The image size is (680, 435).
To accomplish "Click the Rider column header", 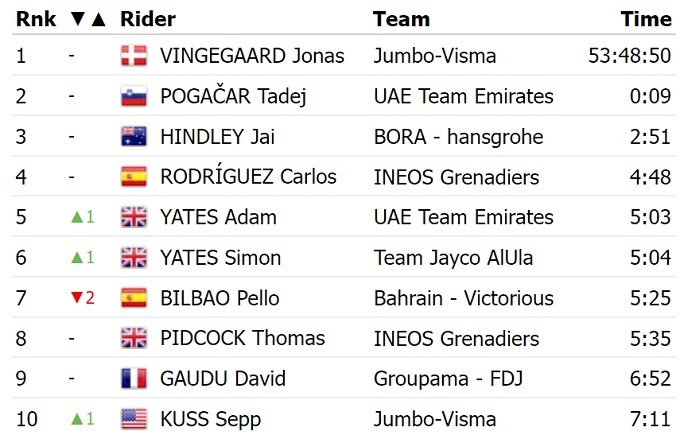I will (x=147, y=19).
